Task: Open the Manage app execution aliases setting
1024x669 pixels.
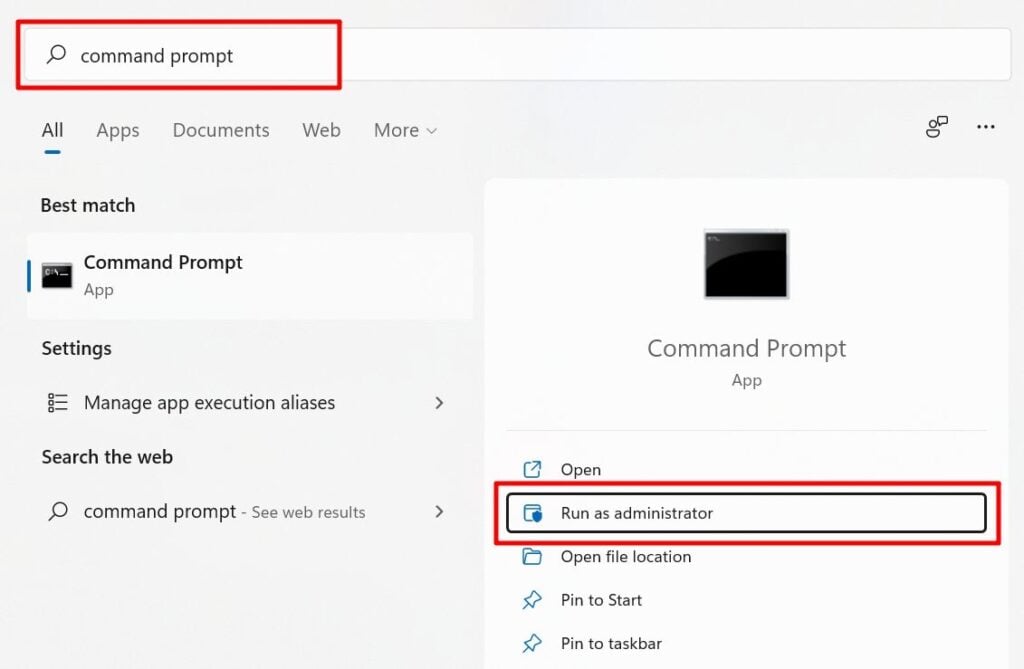Action: (x=209, y=403)
